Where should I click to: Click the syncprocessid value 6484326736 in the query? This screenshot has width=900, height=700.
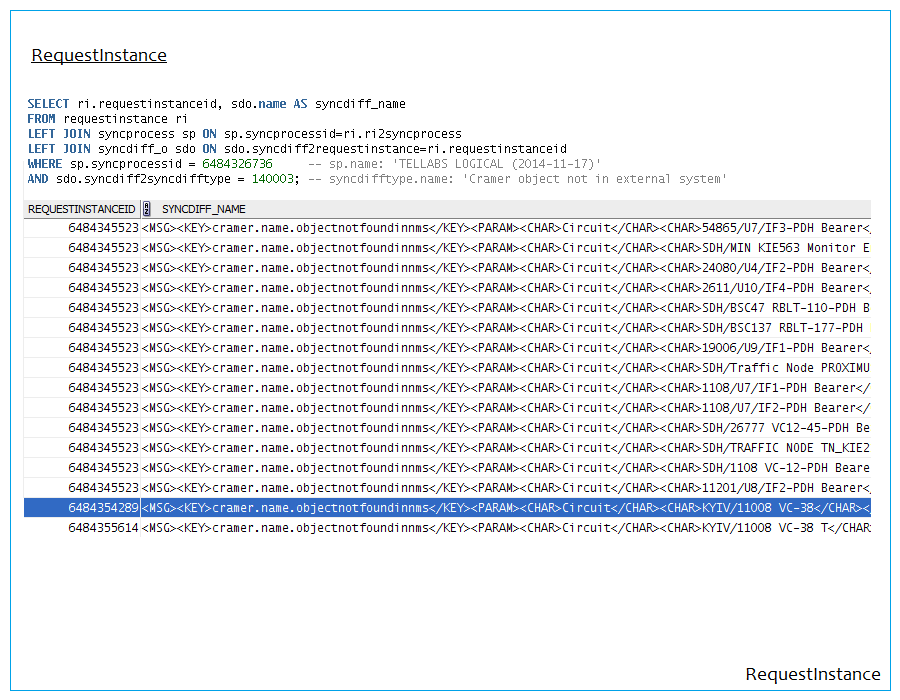pyautogui.click(x=237, y=163)
